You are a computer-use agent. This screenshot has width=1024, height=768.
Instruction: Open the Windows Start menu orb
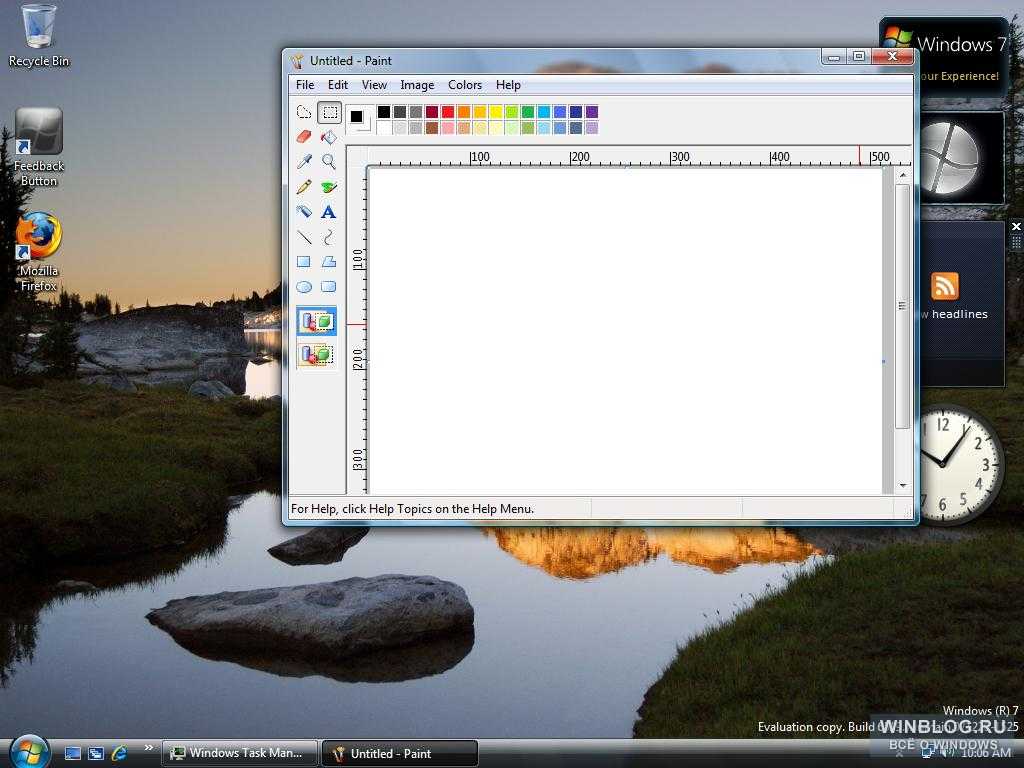click(29, 752)
